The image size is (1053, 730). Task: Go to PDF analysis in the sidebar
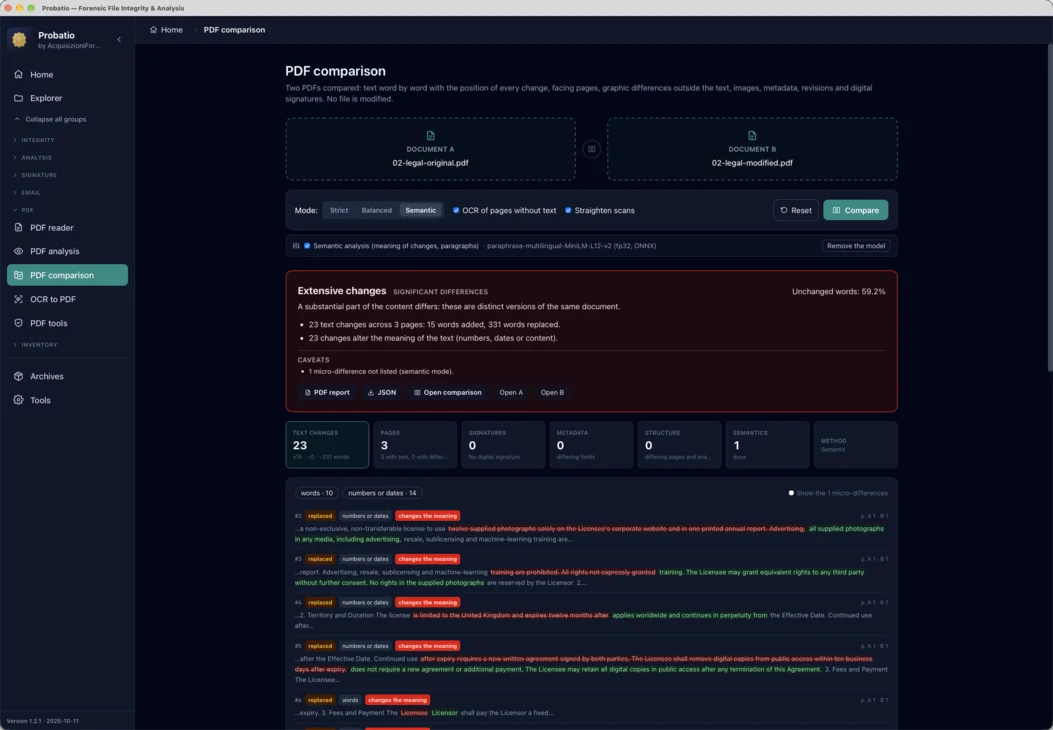point(67,251)
